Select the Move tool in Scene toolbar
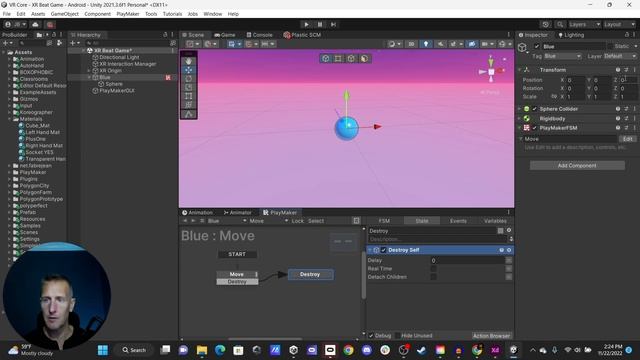The width and height of the screenshot is (640, 360). pyautogui.click(x=189, y=70)
